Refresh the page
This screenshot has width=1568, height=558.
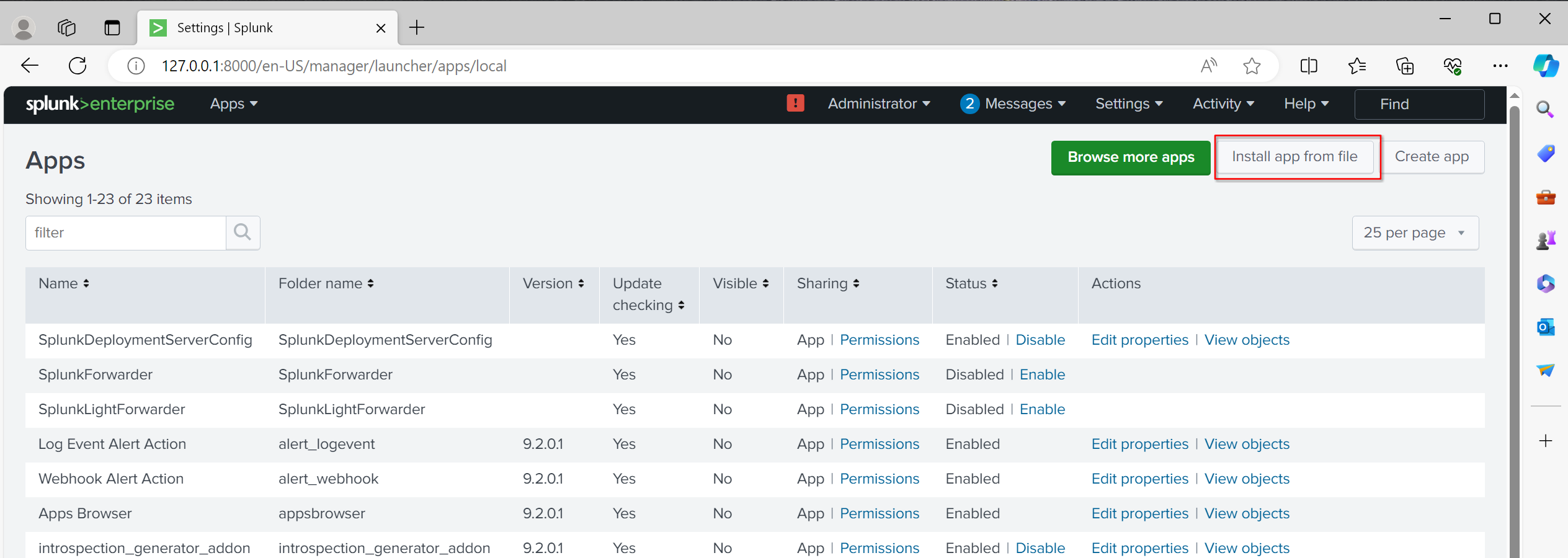pos(78,66)
